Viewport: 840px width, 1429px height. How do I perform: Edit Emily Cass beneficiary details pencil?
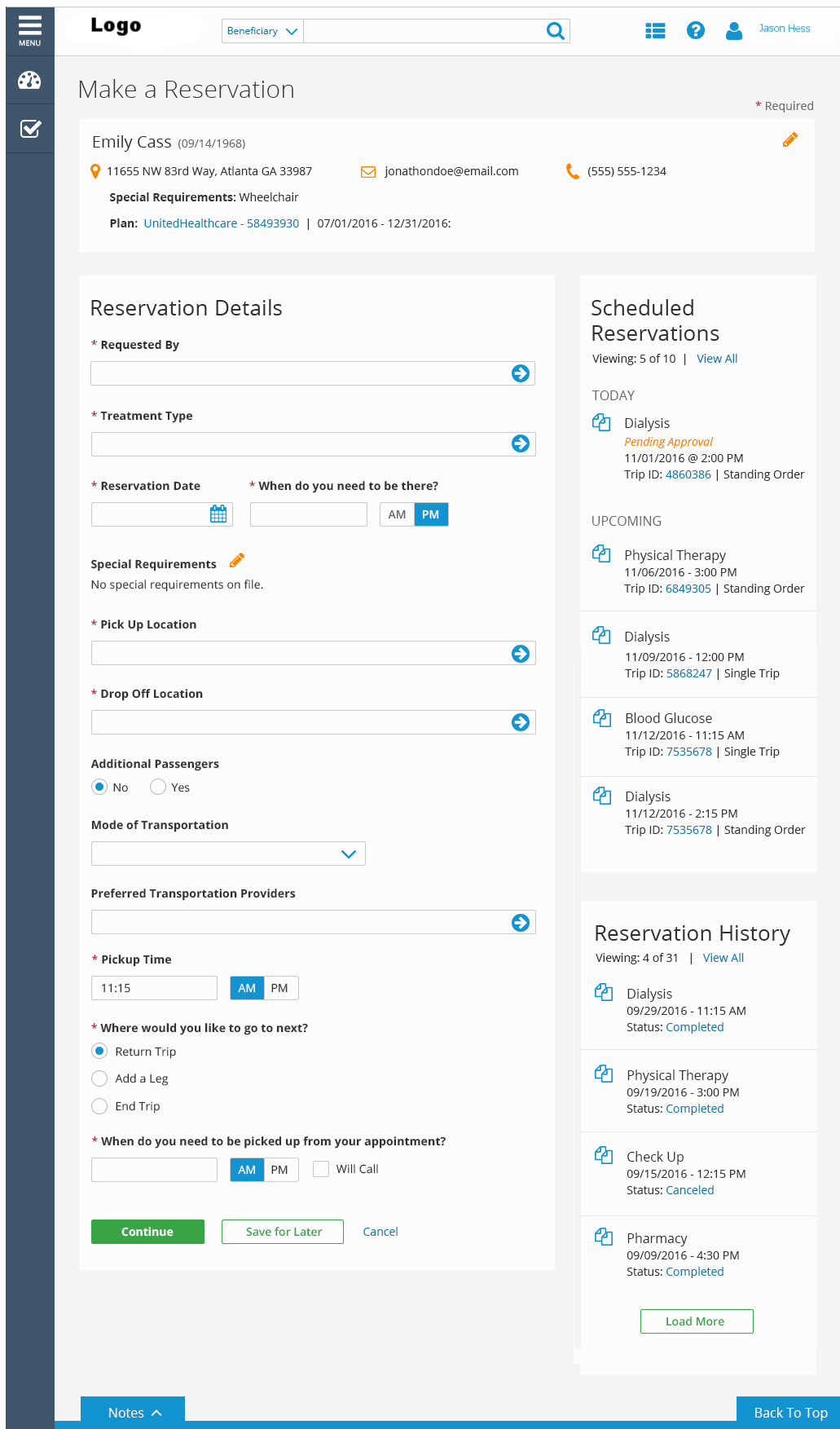(x=789, y=140)
